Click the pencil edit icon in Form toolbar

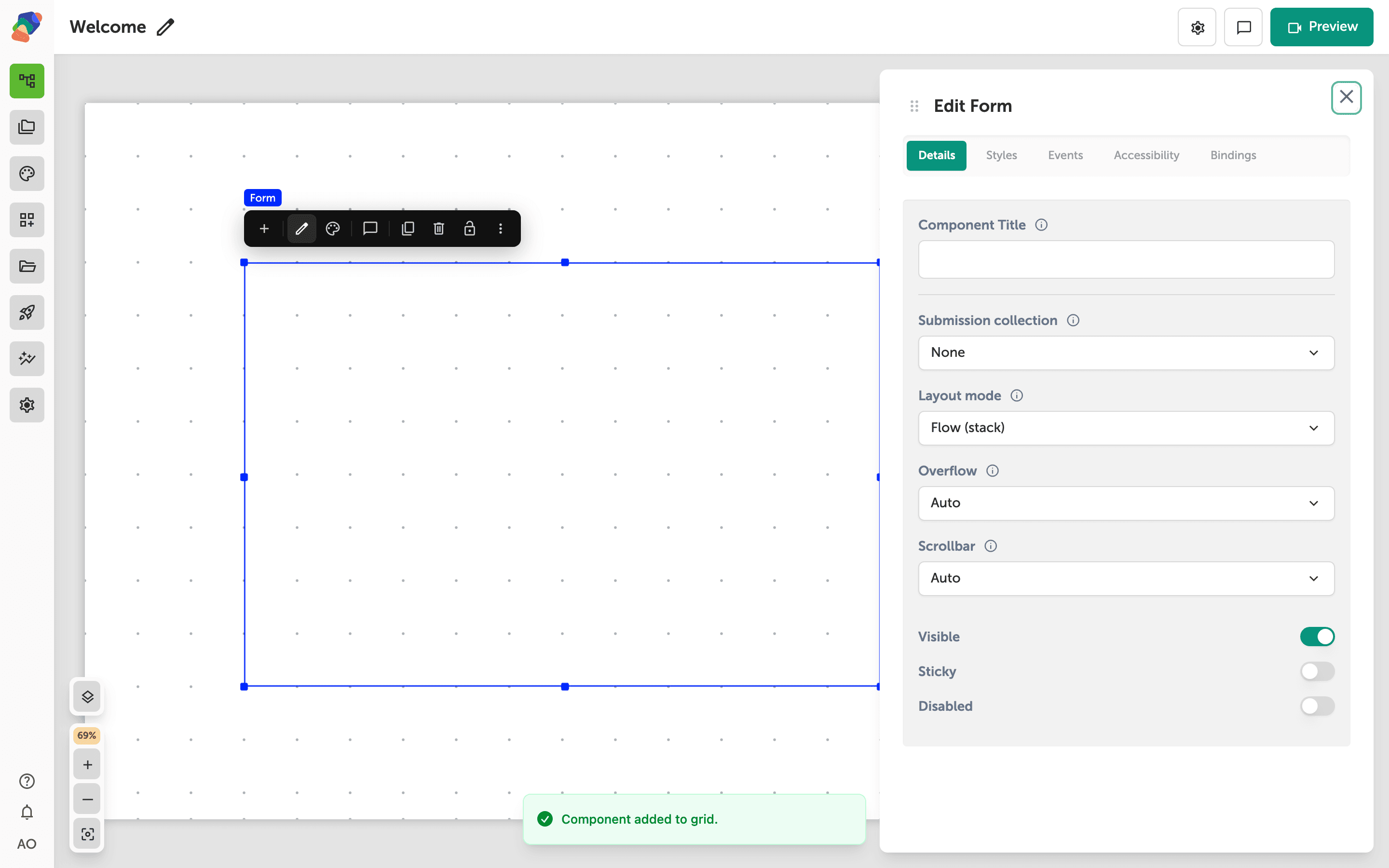(x=301, y=229)
